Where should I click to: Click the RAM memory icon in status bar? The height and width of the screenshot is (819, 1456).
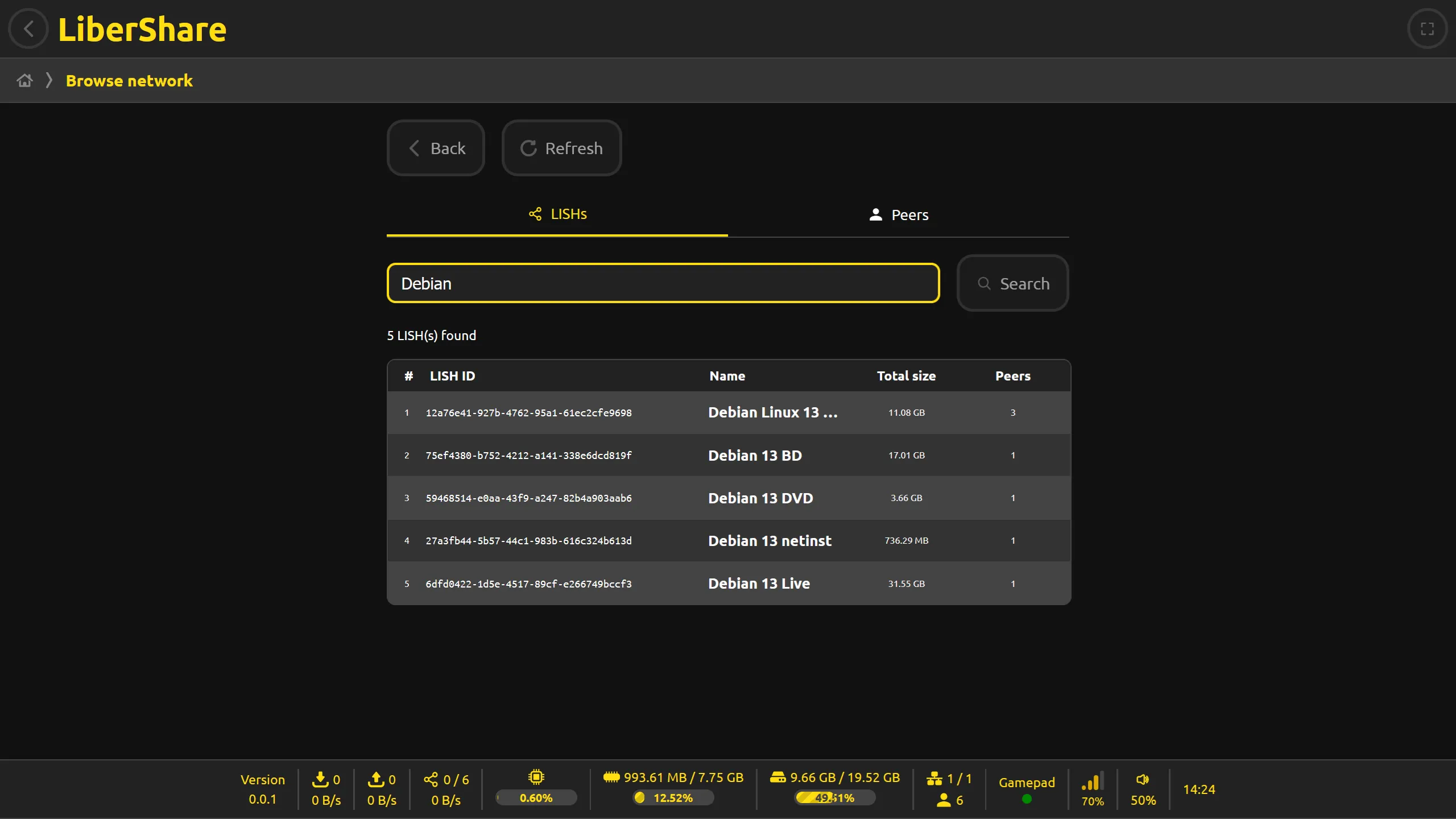(611, 777)
